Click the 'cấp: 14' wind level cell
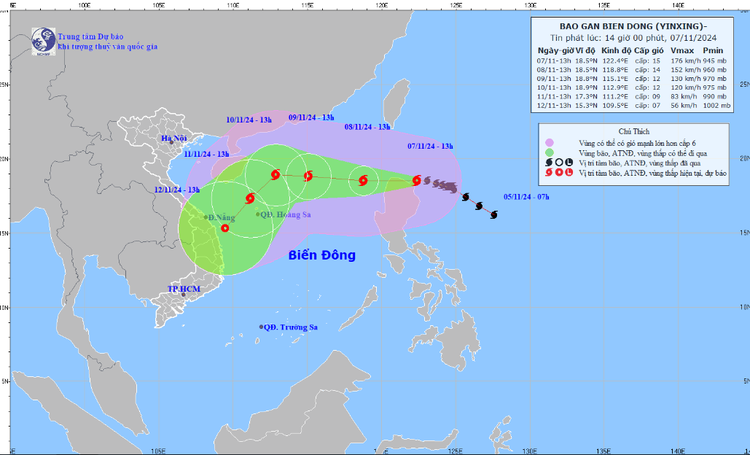 pyautogui.click(x=647, y=70)
